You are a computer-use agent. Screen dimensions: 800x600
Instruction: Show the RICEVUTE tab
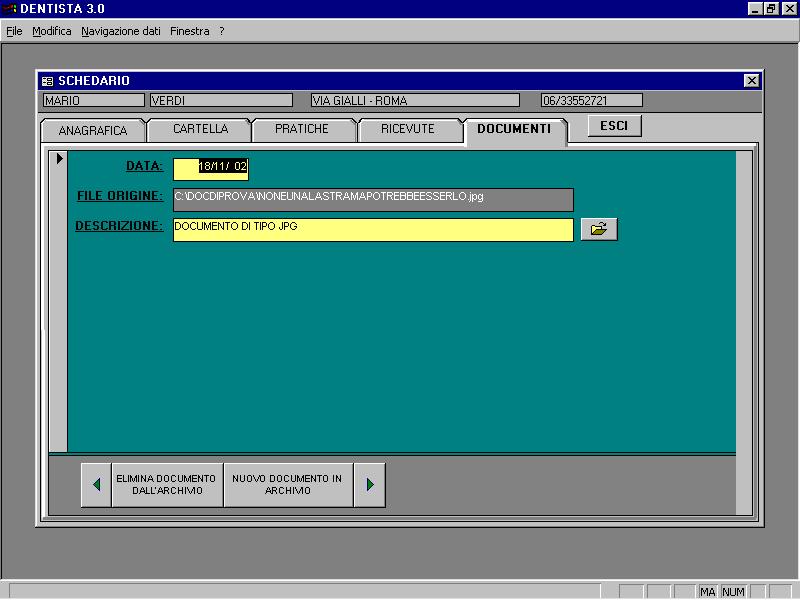(408, 129)
